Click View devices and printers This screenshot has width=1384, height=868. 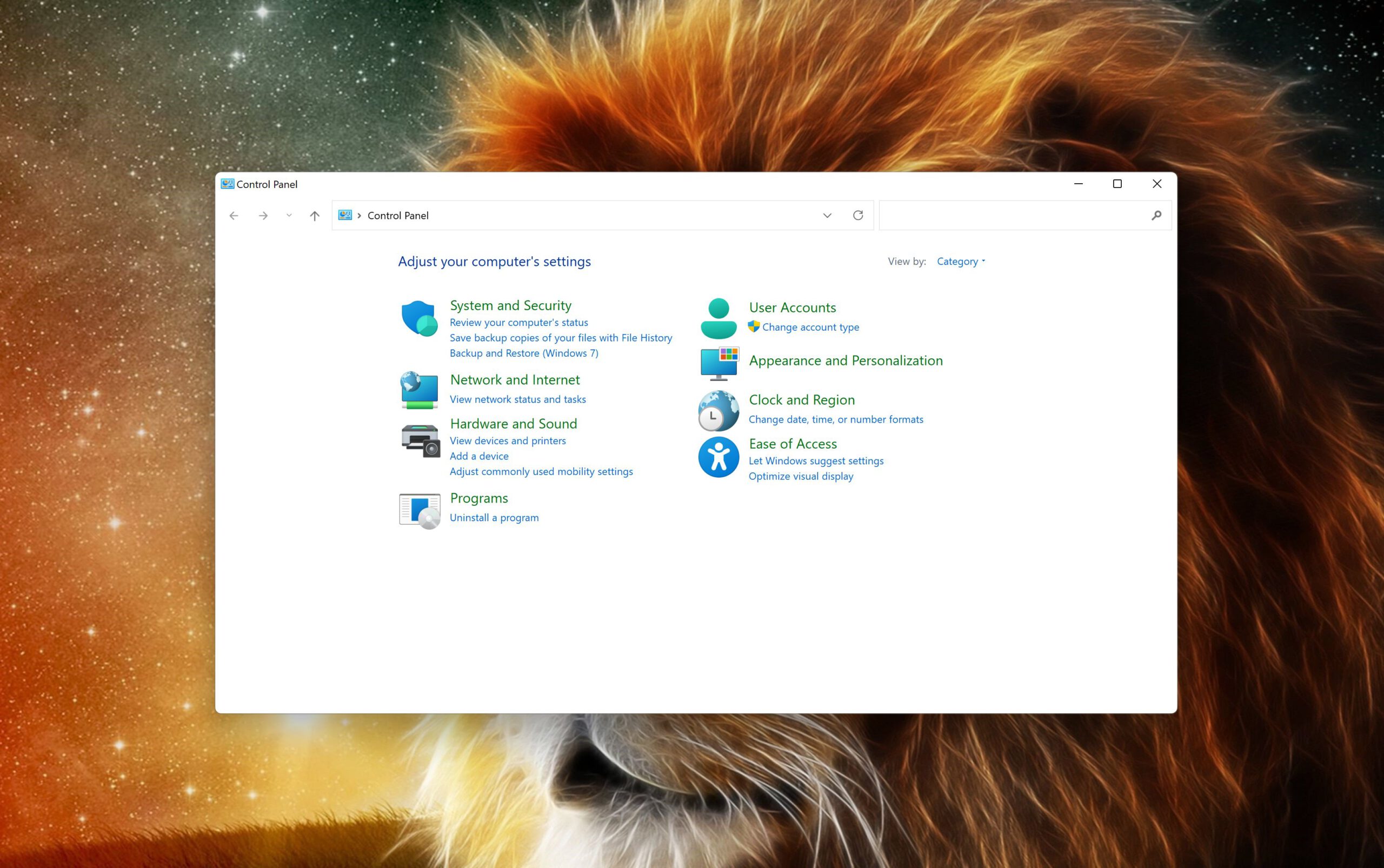point(508,441)
